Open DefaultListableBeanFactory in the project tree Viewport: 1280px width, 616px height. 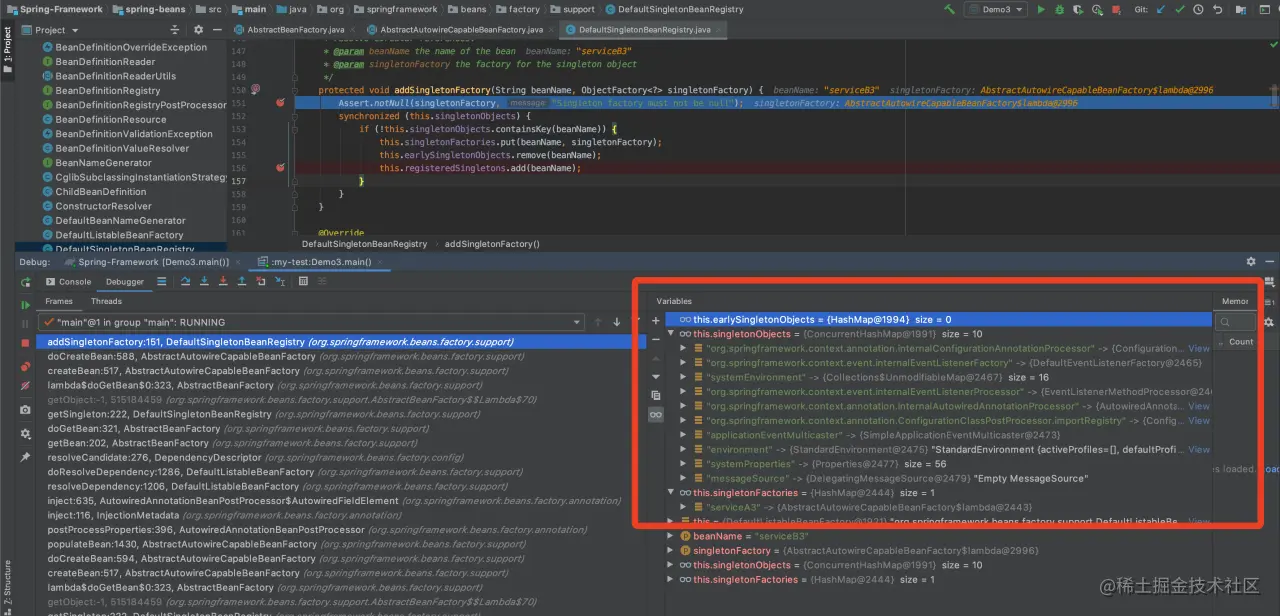(119, 235)
